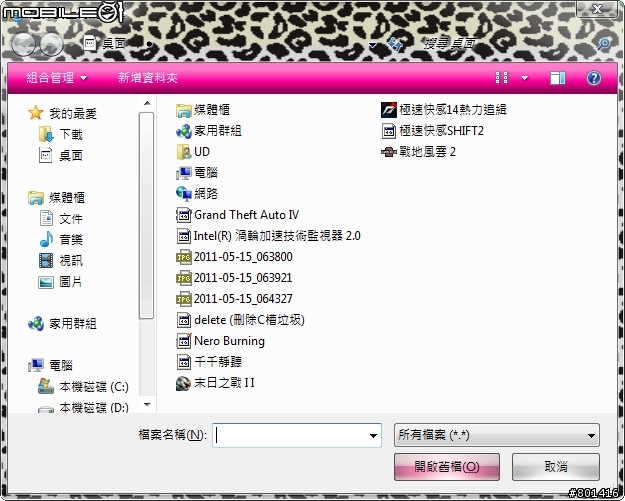This screenshot has height=501, width=625.
Task: Select 極速快感SHIFT2 shortcut icon
Action: [389, 131]
